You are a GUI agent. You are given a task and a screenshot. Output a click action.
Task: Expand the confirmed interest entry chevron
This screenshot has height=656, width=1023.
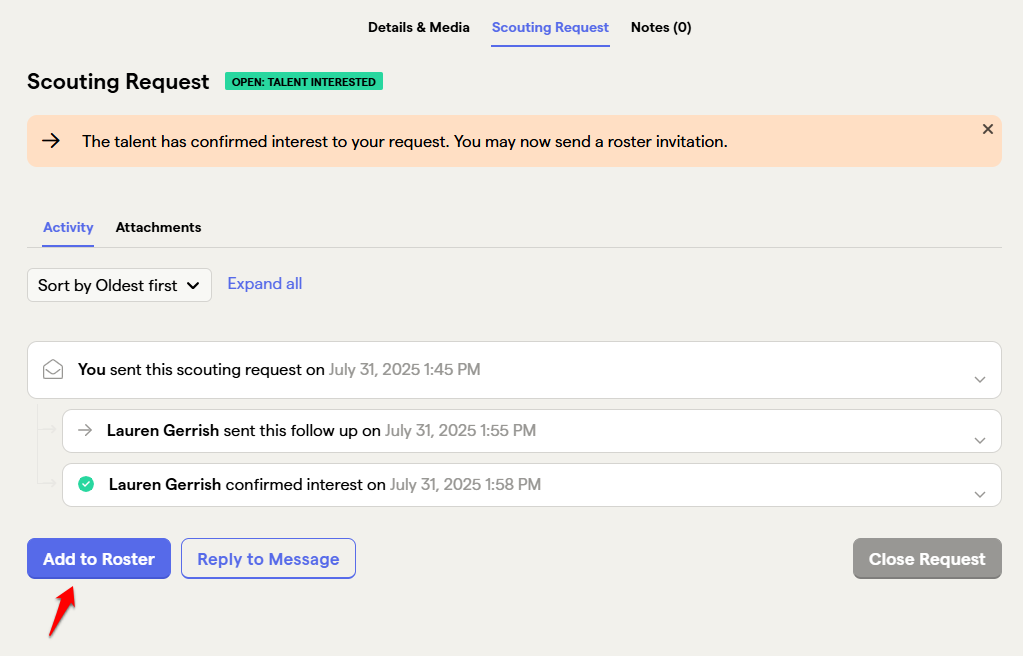[979, 494]
